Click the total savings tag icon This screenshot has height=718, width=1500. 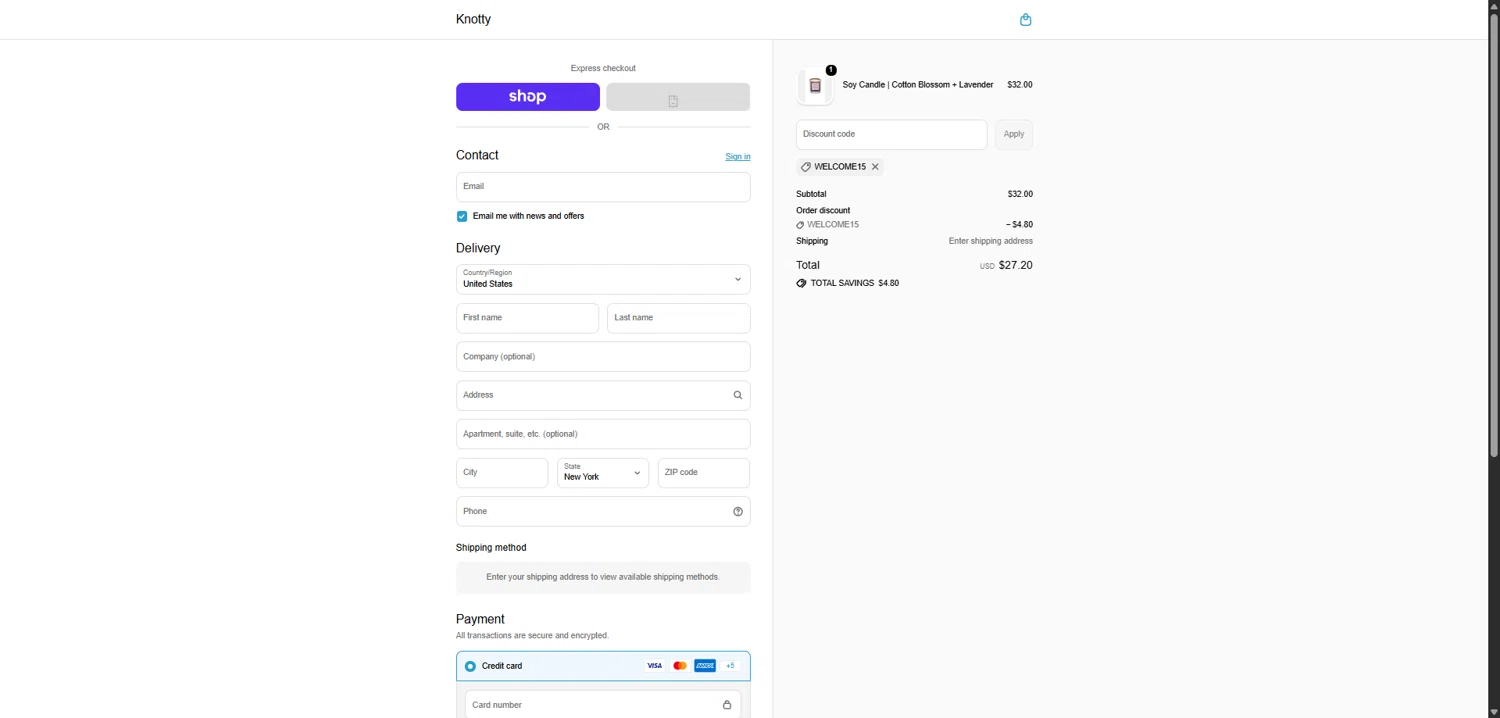[x=801, y=283]
